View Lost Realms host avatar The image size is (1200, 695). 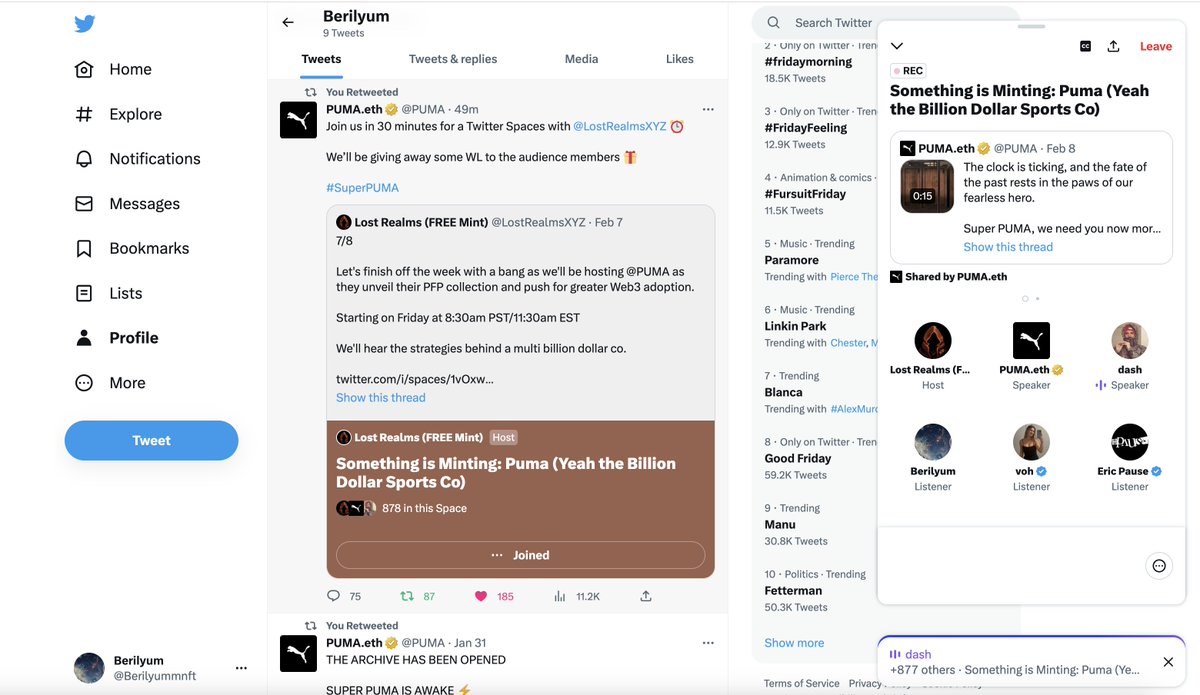coord(933,341)
